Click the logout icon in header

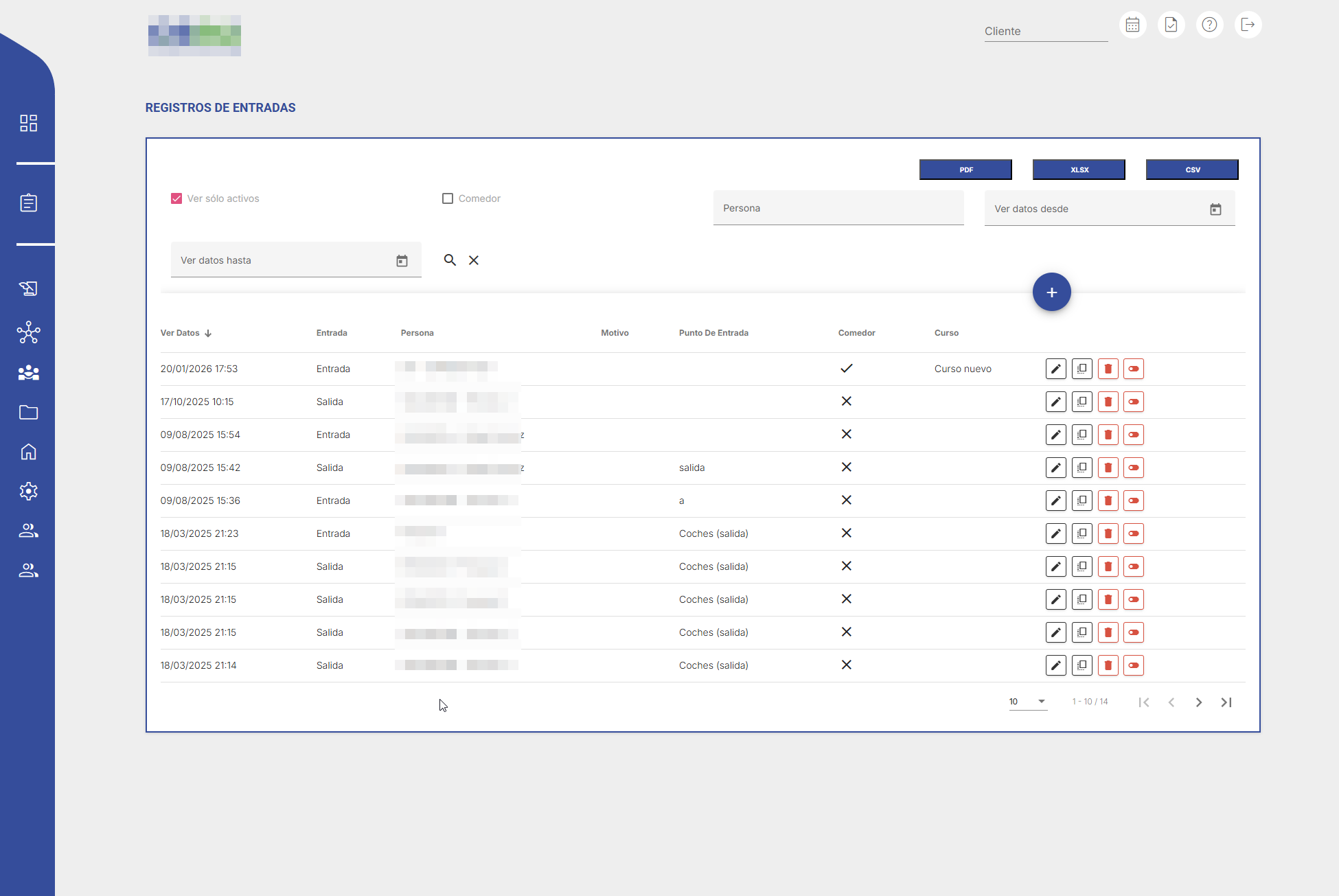point(1248,25)
